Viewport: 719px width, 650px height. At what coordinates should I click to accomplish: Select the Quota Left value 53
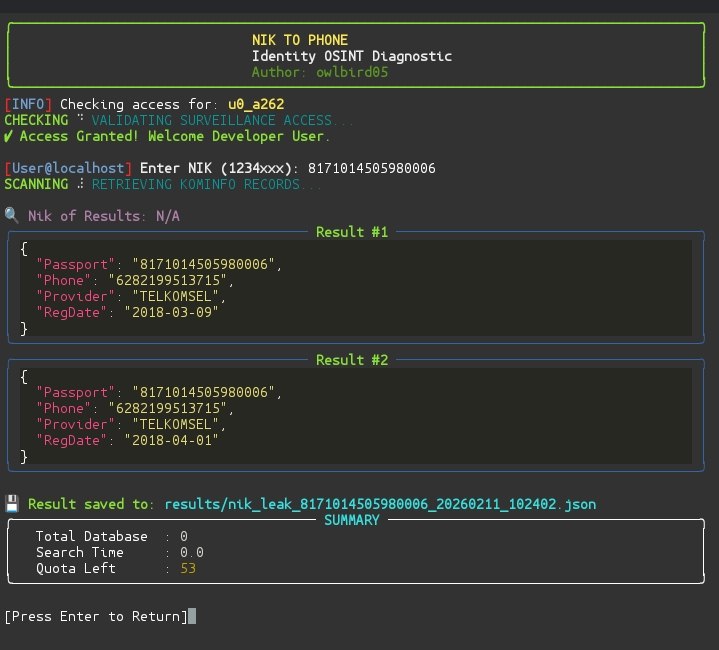pyautogui.click(x=188, y=568)
